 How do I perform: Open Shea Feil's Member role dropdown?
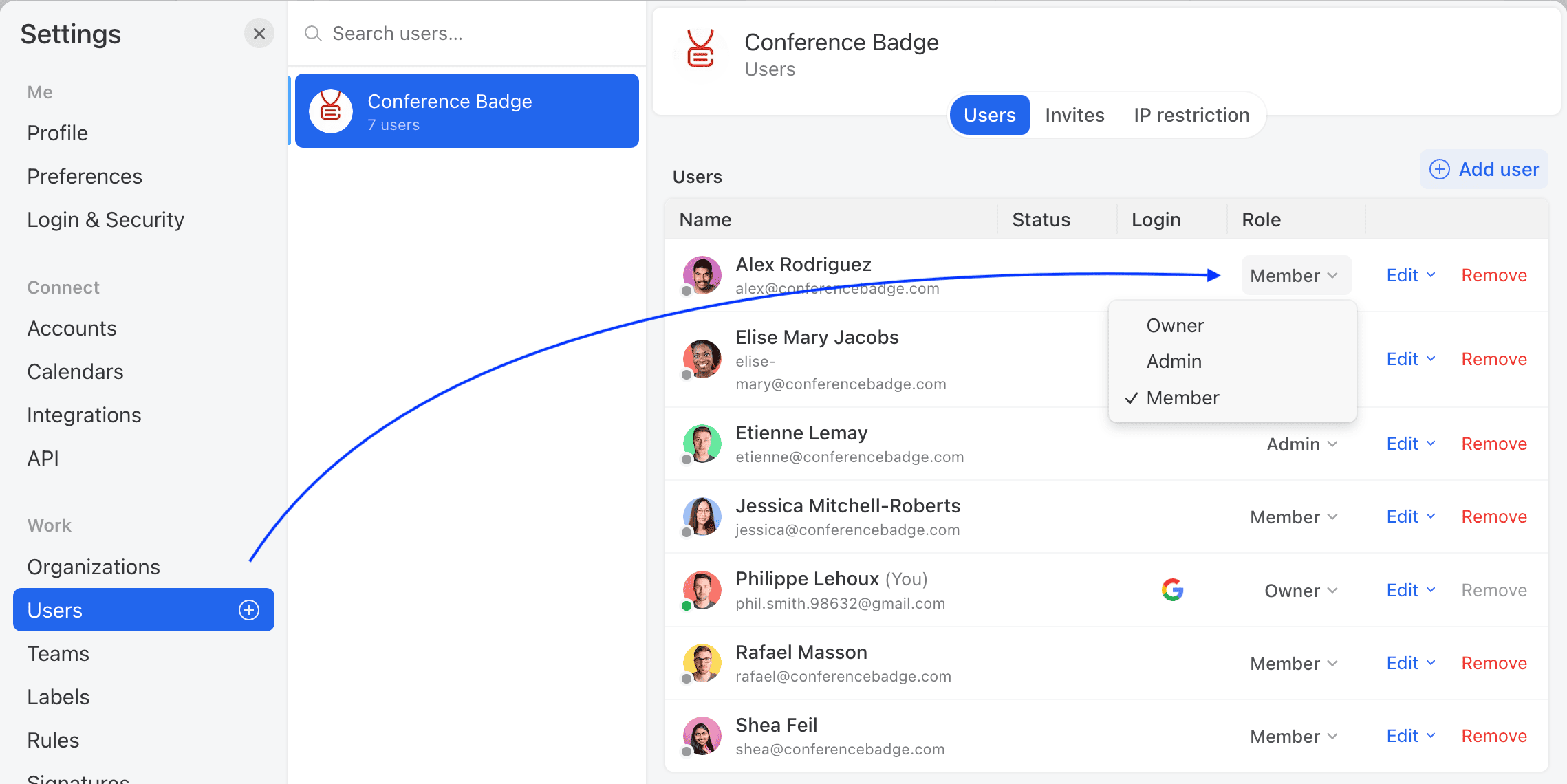(x=1294, y=737)
